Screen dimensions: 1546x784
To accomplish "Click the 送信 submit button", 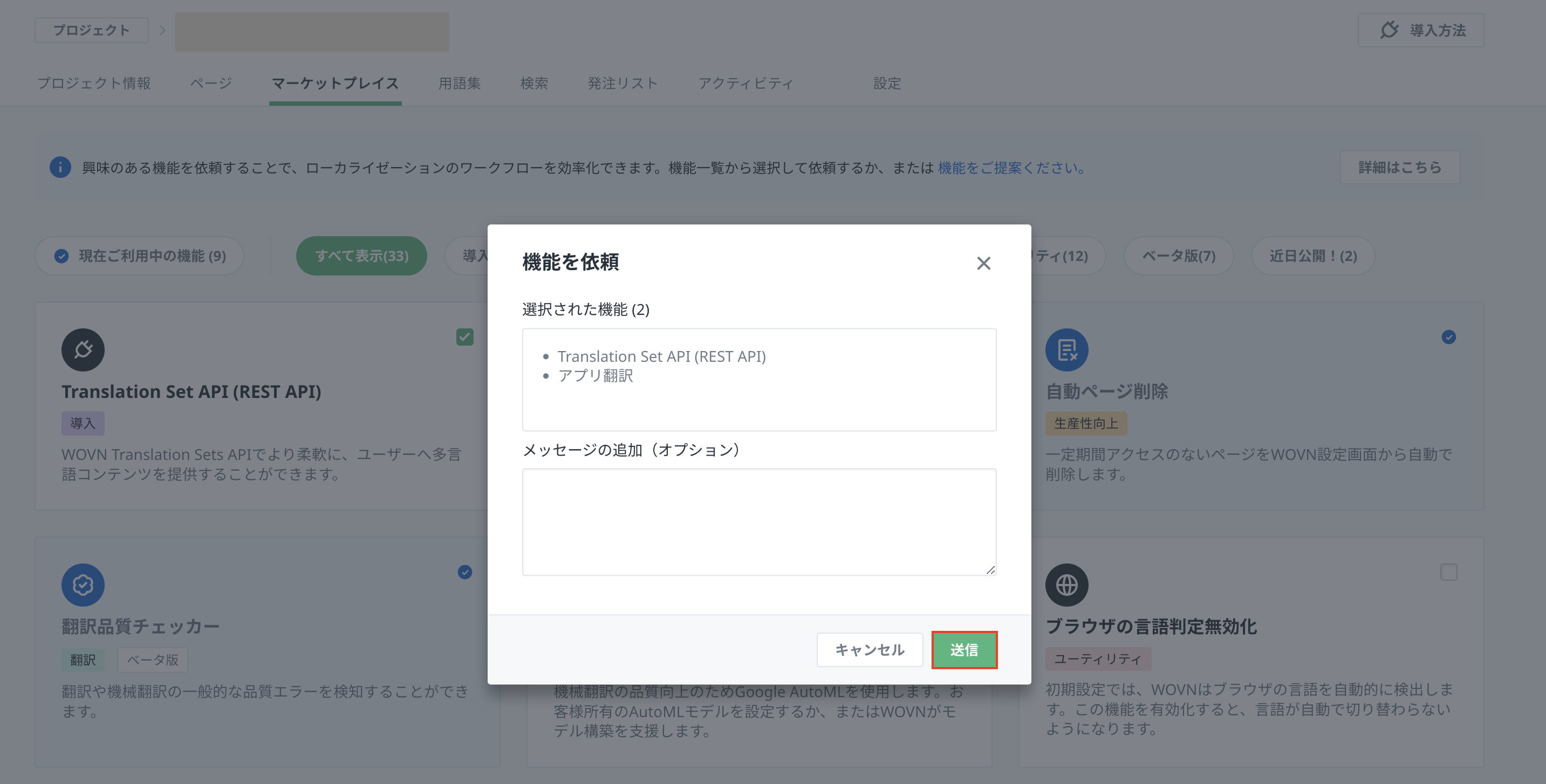I will click(x=964, y=650).
